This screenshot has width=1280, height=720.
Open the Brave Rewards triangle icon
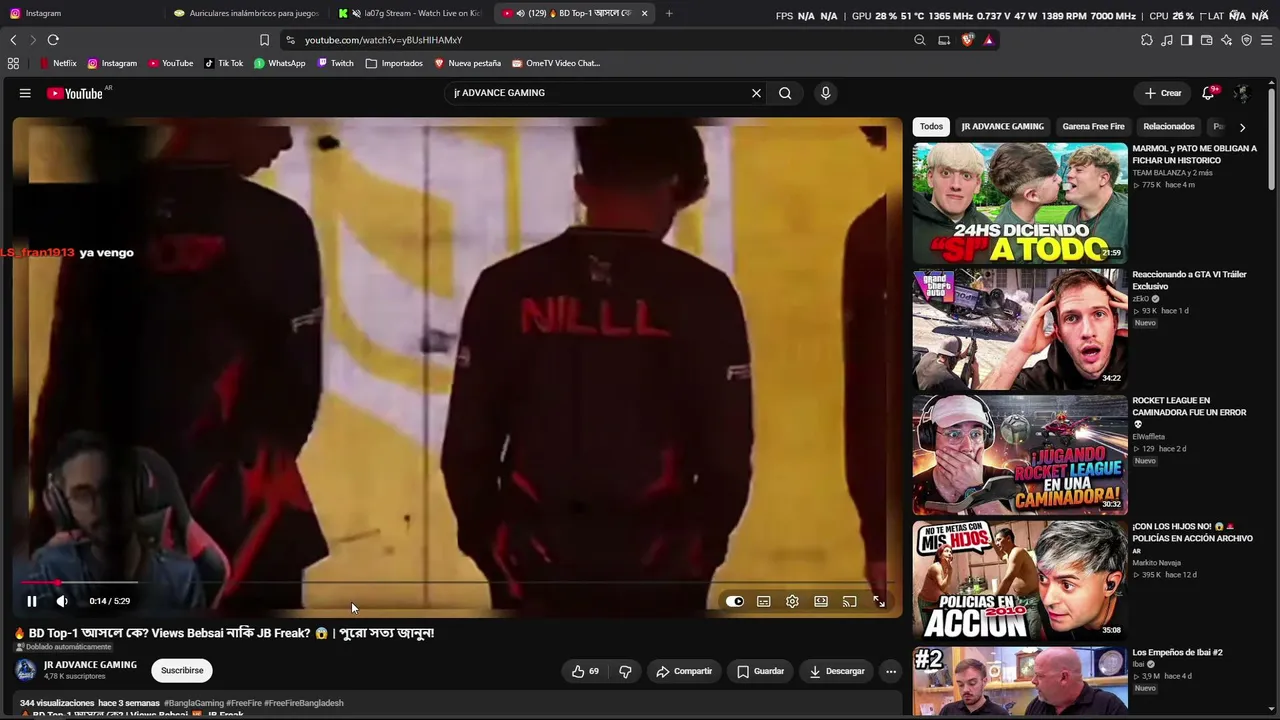coord(988,40)
